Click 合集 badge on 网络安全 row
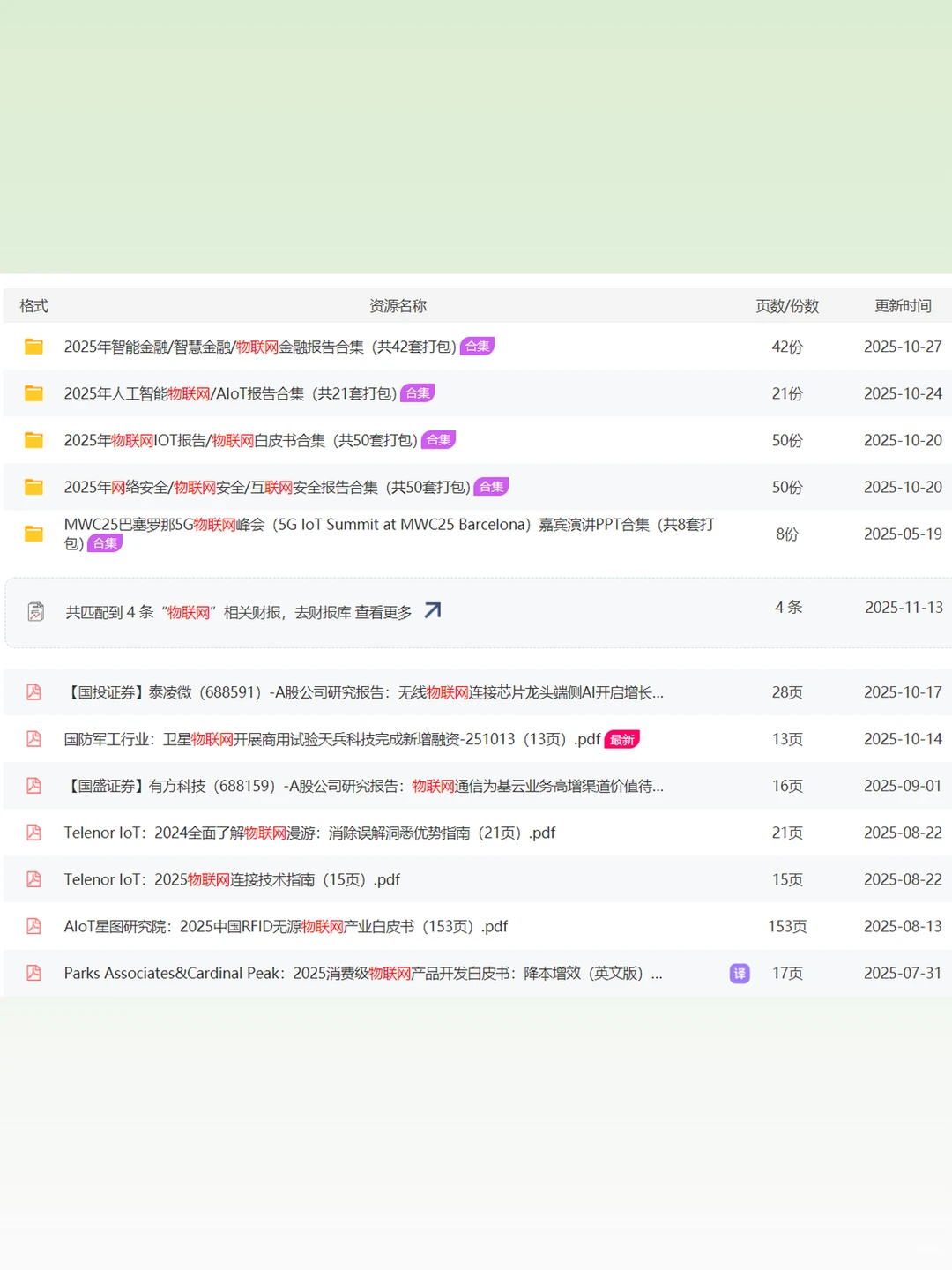Image resolution: width=952 pixels, height=1270 pixels. (491, 487)
